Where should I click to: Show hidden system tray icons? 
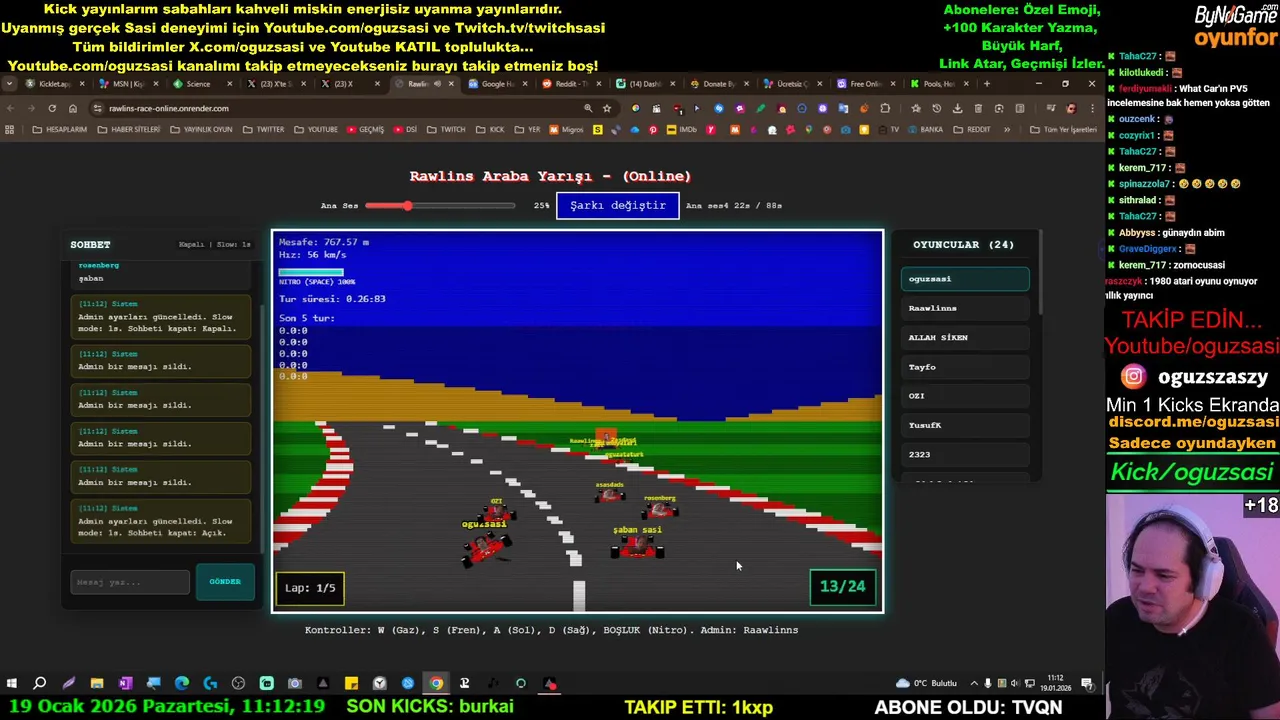(974, 684)
